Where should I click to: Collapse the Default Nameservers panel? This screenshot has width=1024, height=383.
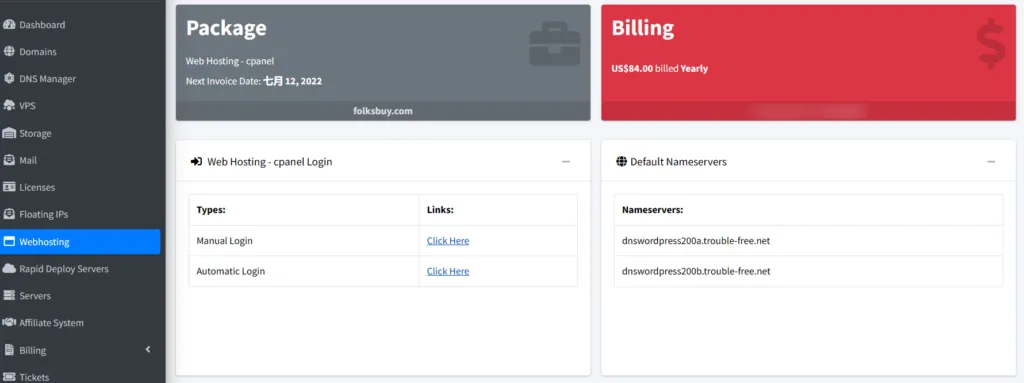[x=991, y=161]
